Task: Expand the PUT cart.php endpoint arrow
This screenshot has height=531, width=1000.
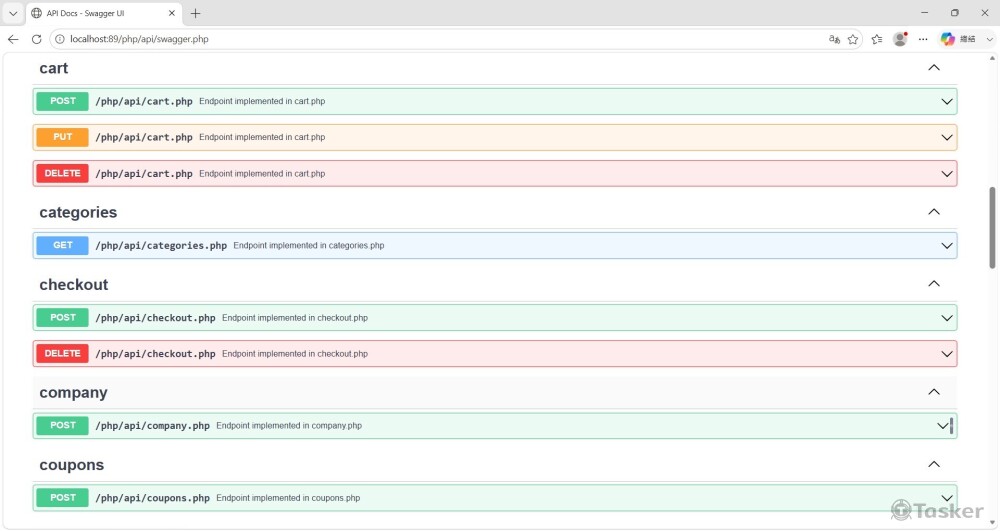Action: point(946,138)
